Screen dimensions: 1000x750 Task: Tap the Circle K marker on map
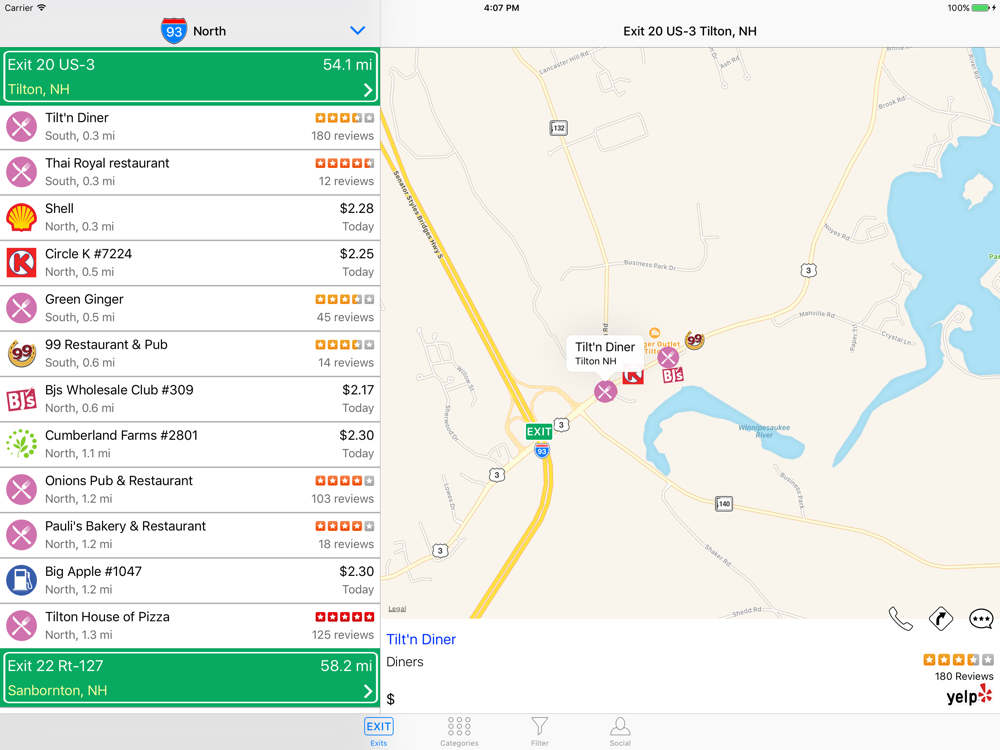[633, 376]
